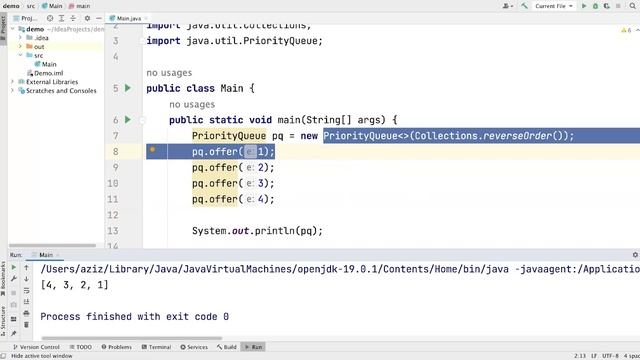Rerun Main in the Run panel
Viewport: 640px width, 360px height.
coord(13,267)
